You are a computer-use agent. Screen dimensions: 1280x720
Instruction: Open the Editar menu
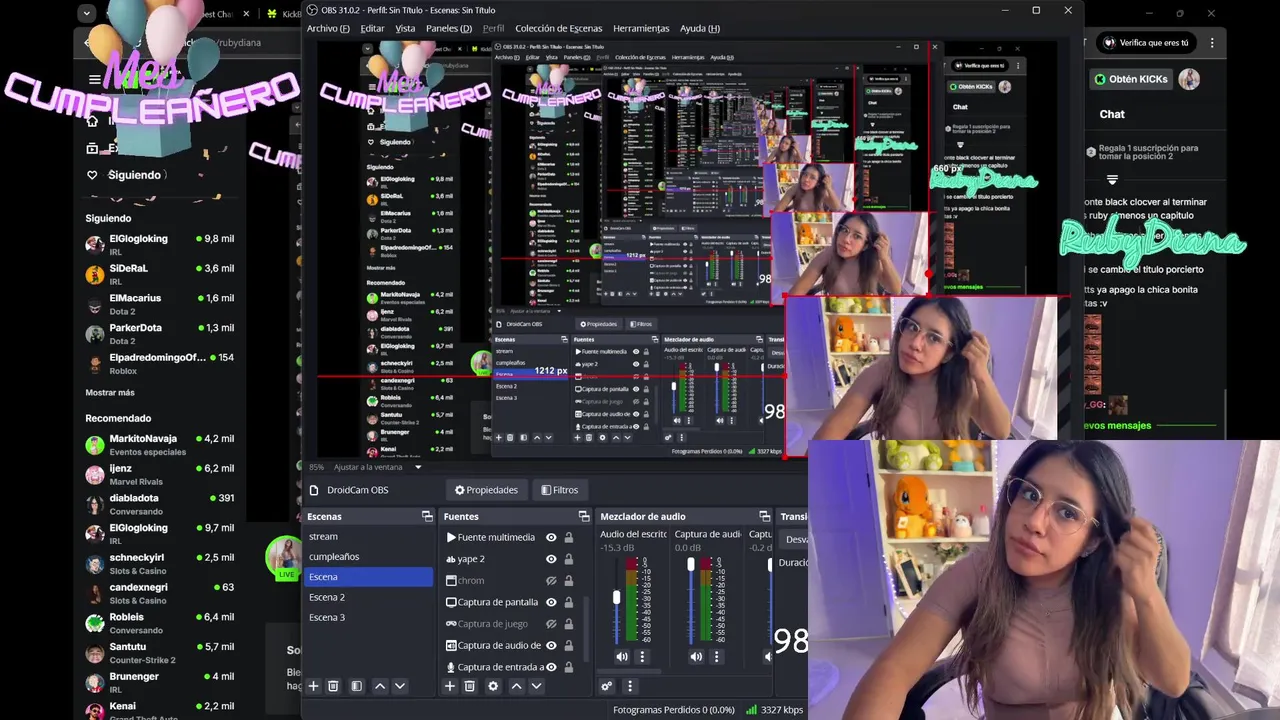pyautogui.click(x=372, y=28)
